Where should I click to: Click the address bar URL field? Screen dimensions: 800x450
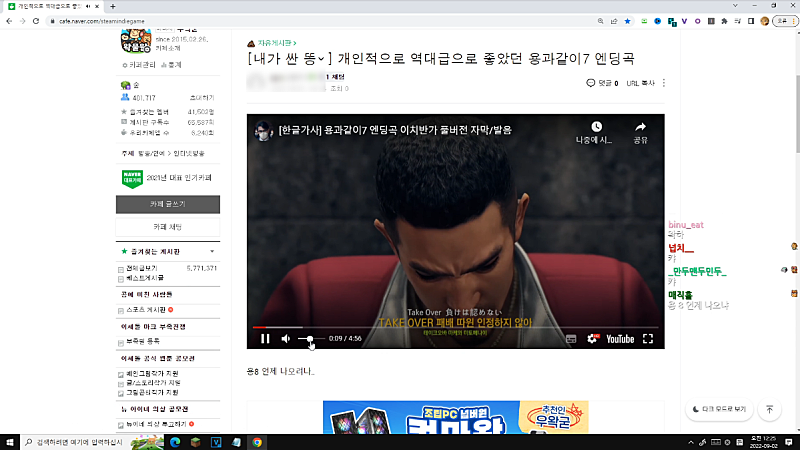pos(321,21)
